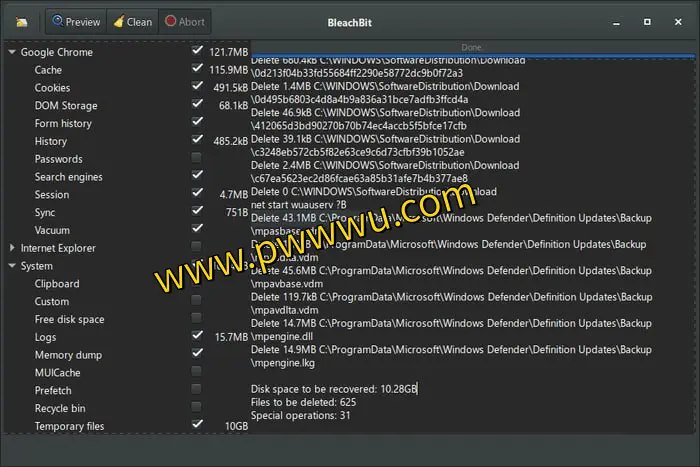Image resolution: width=700 pixels, height=467 pixels.
Task: Select the Logs row label
Action: [x=46, y=338]
